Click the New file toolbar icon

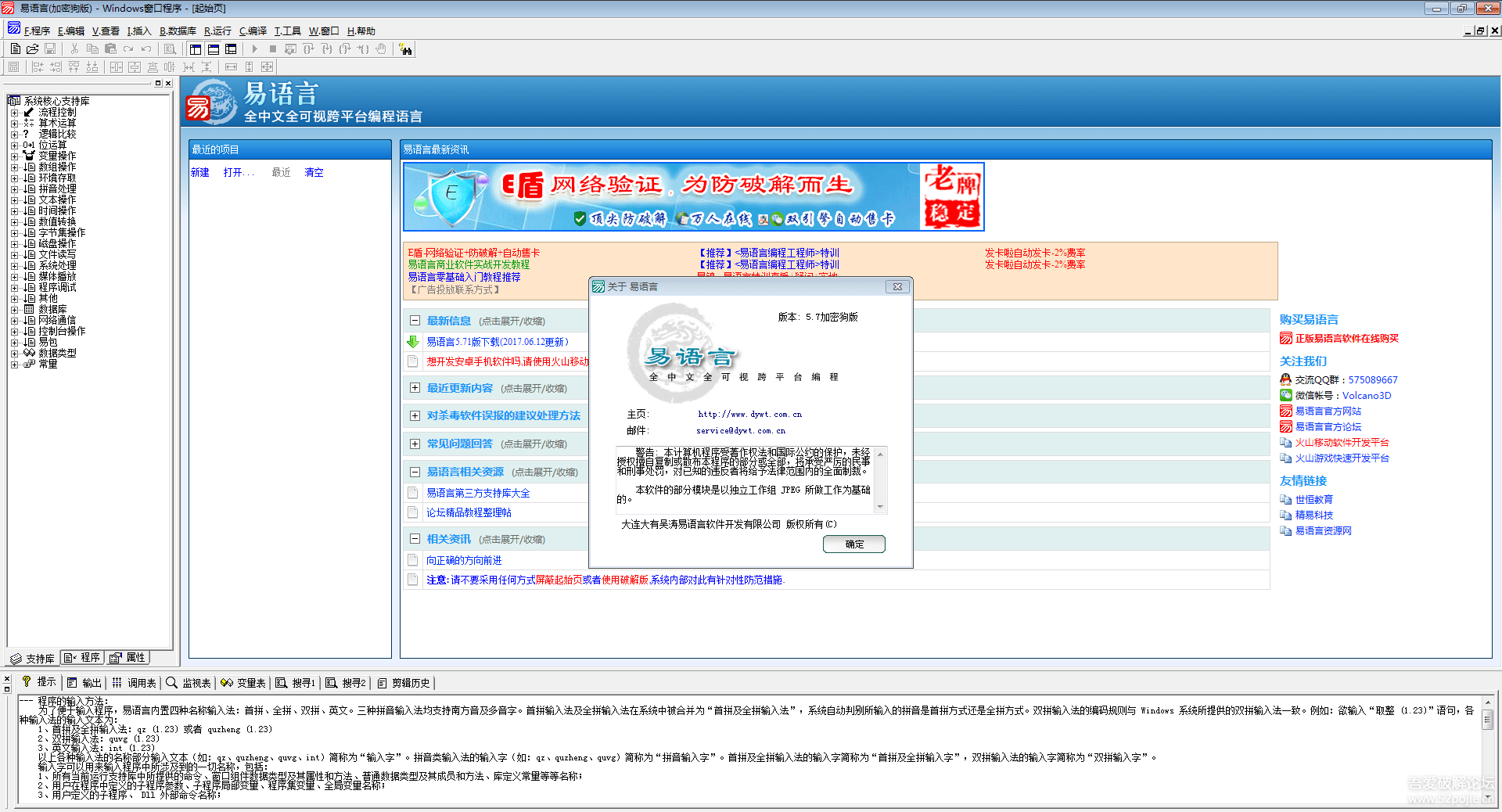point(16,49)
